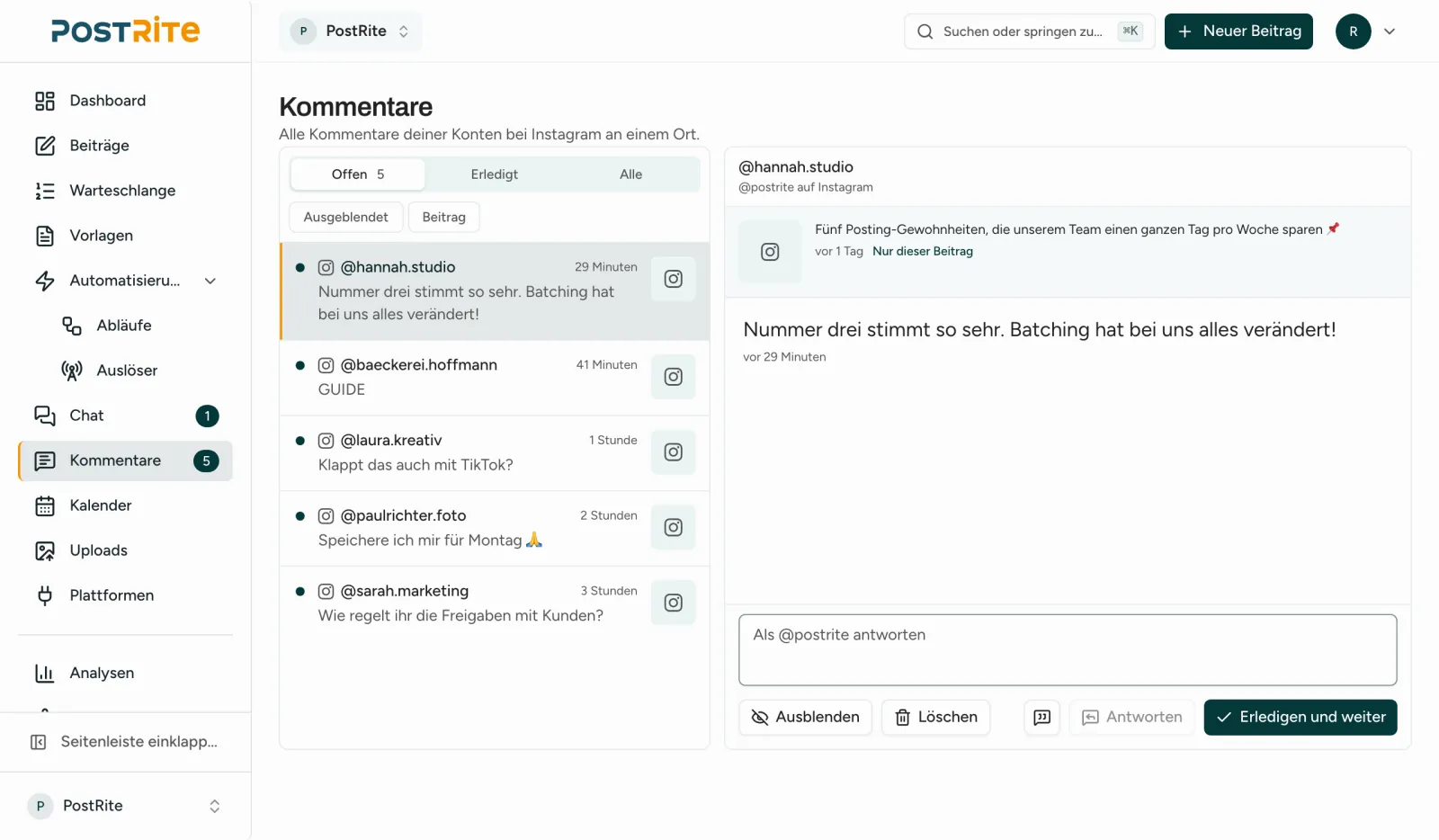1439x840 pixels.
Task: Select comment Speichere ich mir für Montag
Action: click(495, 529)
